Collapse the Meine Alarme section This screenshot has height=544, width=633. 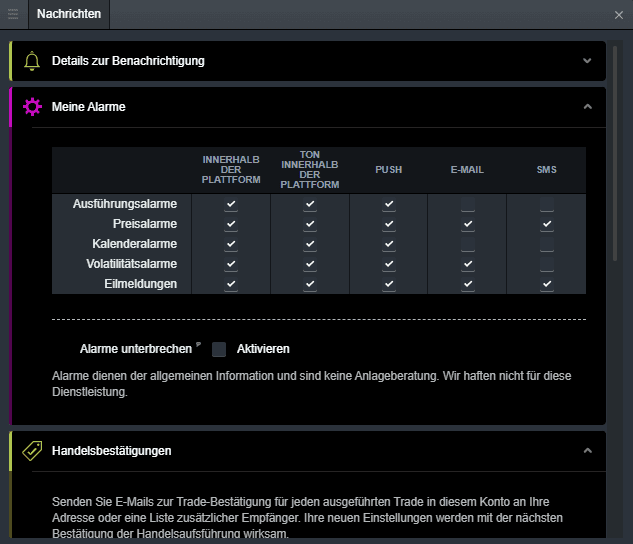pyautogui.click(x=587, y=107)
